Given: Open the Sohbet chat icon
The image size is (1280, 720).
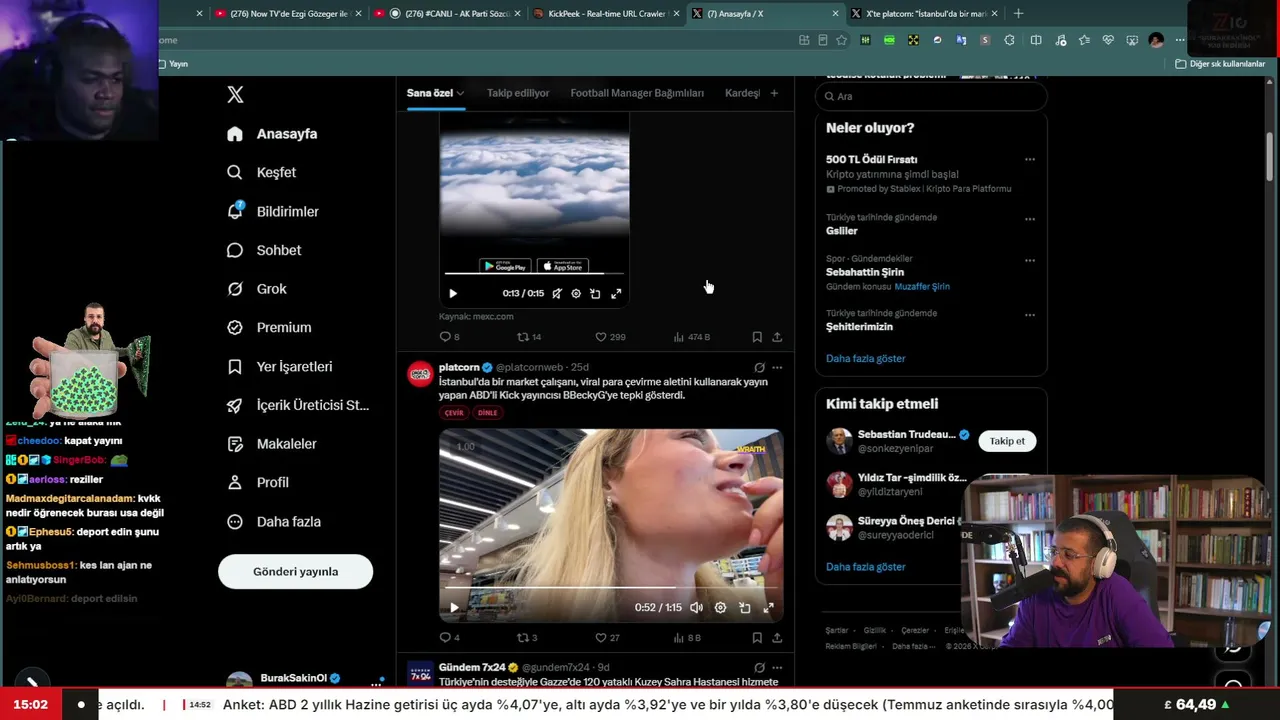Looking at the screenshot, I should pos(235,250).
